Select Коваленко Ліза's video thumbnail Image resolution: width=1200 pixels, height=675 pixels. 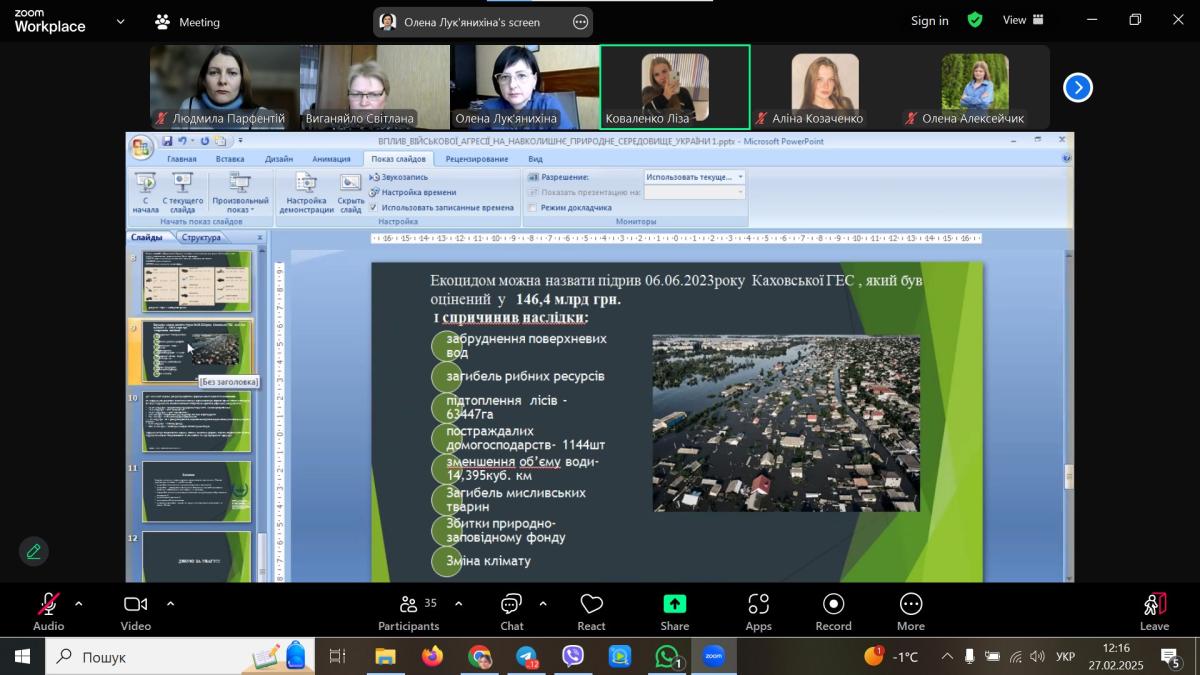(675, 87)
